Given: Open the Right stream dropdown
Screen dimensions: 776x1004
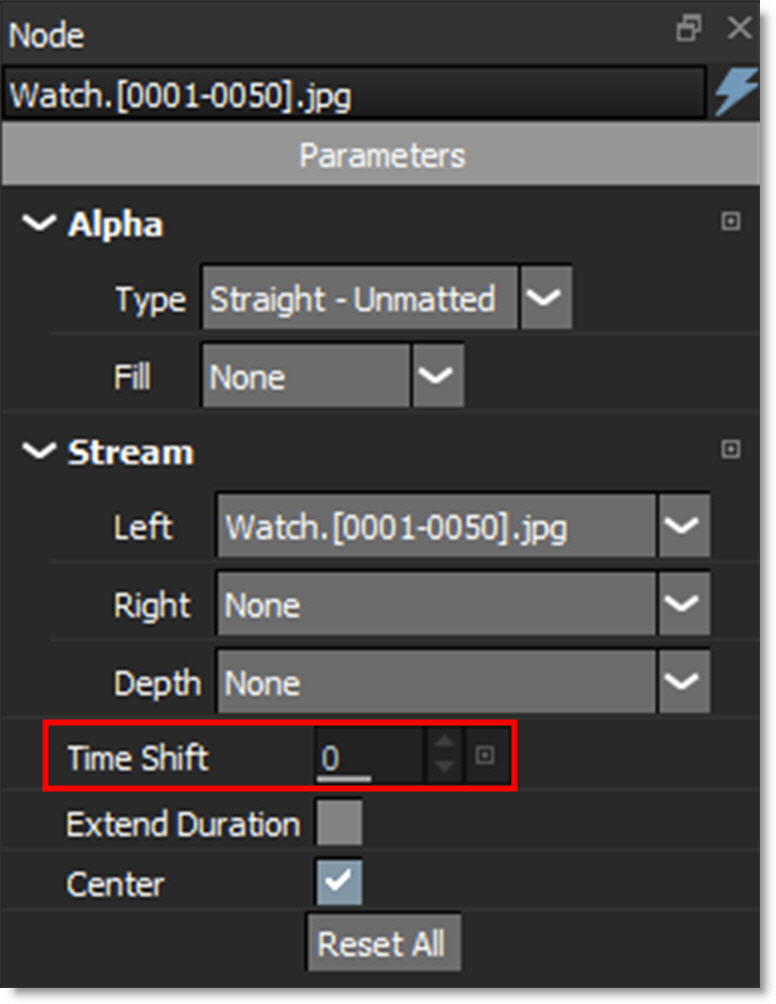Looking at the screenshot, I should tap(684, 604).
